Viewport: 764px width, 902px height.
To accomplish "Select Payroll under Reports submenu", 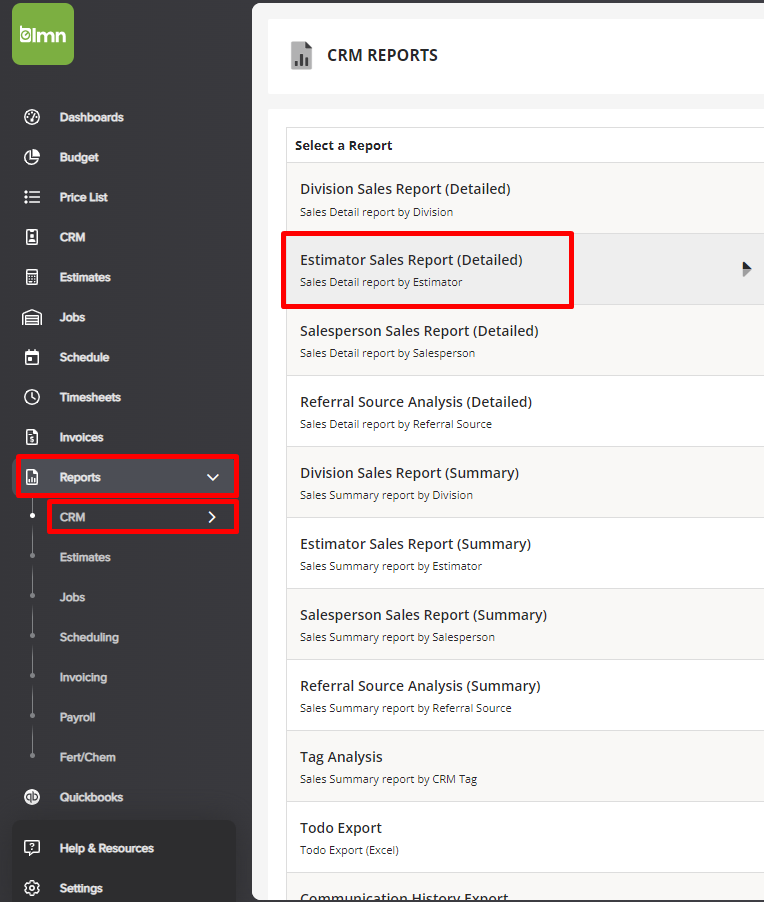I will 77,717.
